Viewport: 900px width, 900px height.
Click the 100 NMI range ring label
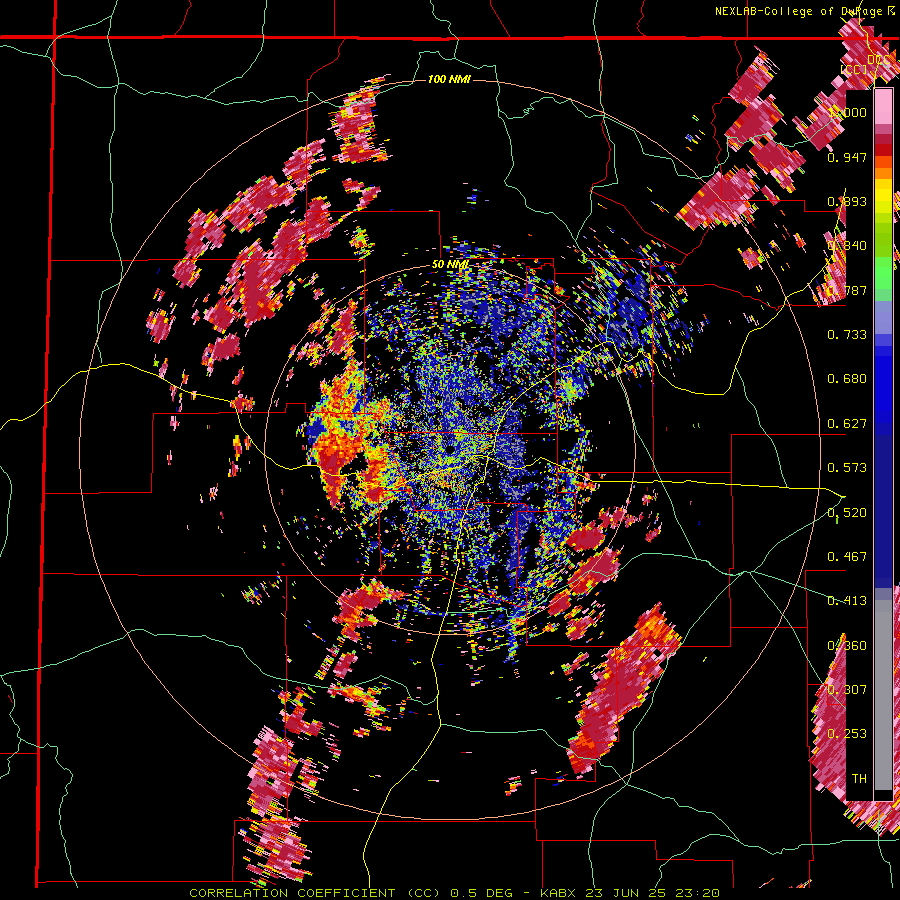click(449, 79)
